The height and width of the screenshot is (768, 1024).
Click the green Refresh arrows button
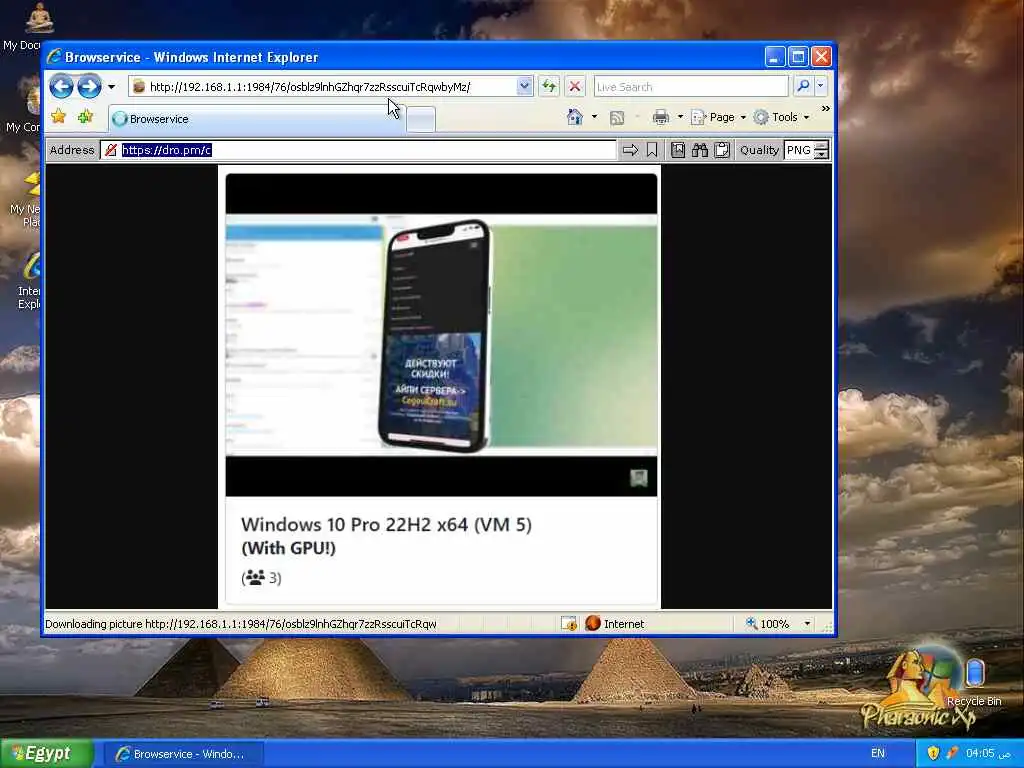tap(549, 86)
